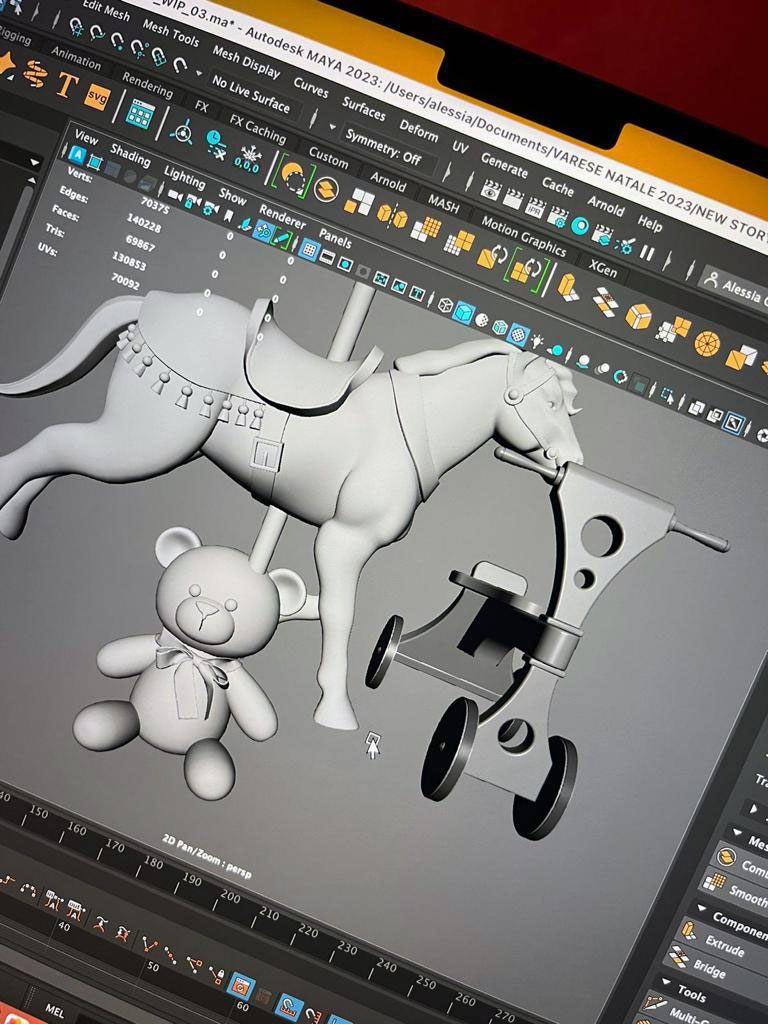
Task: Open the teal grid window layout icon
Action: coord(140,114)
